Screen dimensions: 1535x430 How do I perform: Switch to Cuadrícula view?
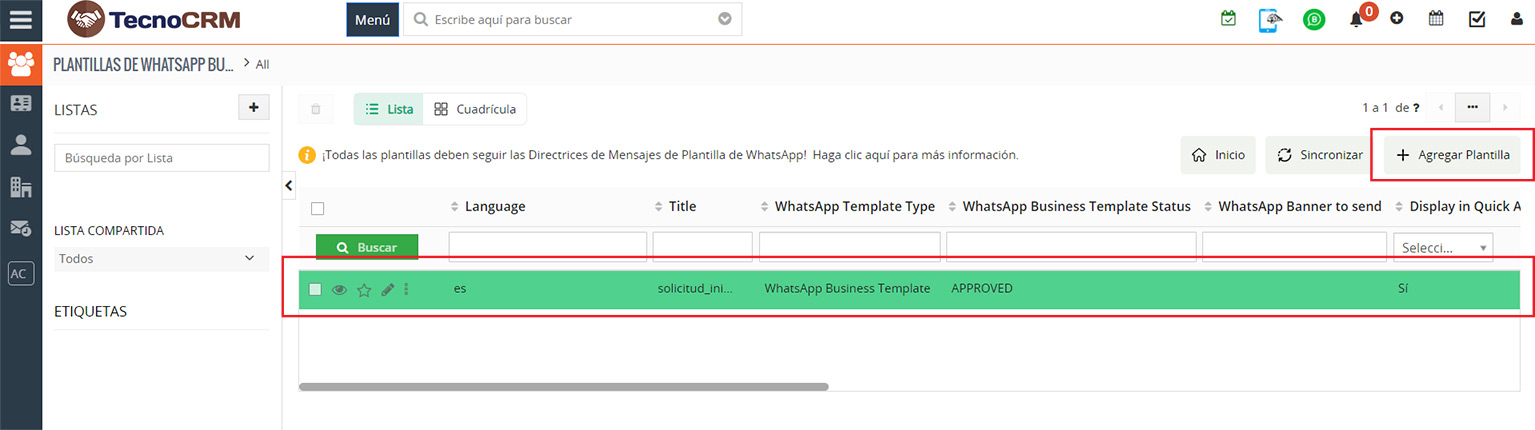coord(475,109)
